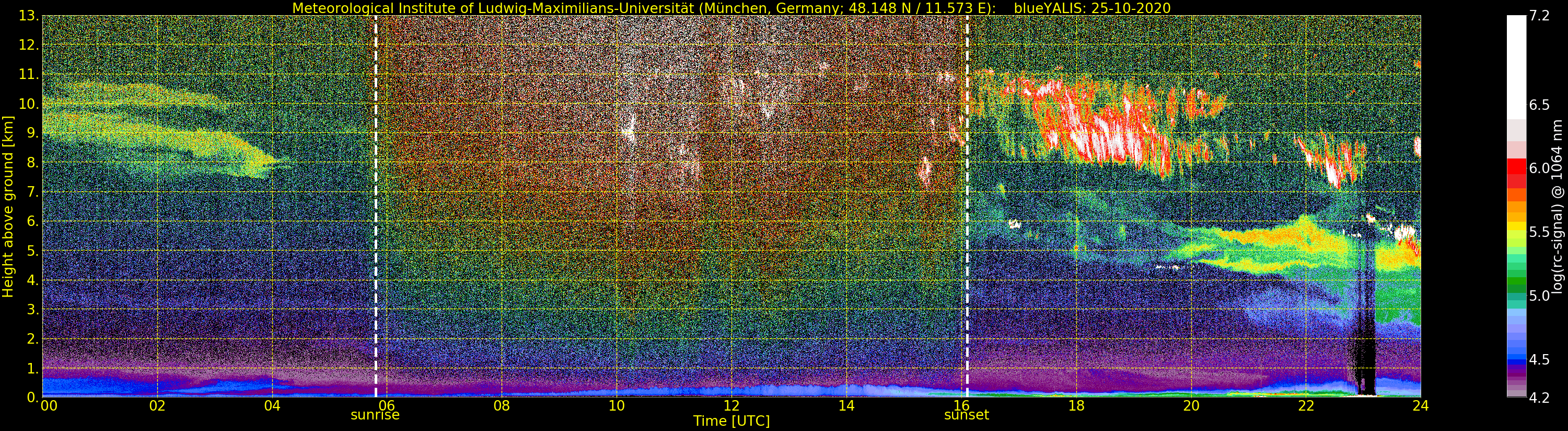This screenshot has width=1568, height=431.
Task: Click the "9." height axis tick label
Action: click(x=32, y=133)
